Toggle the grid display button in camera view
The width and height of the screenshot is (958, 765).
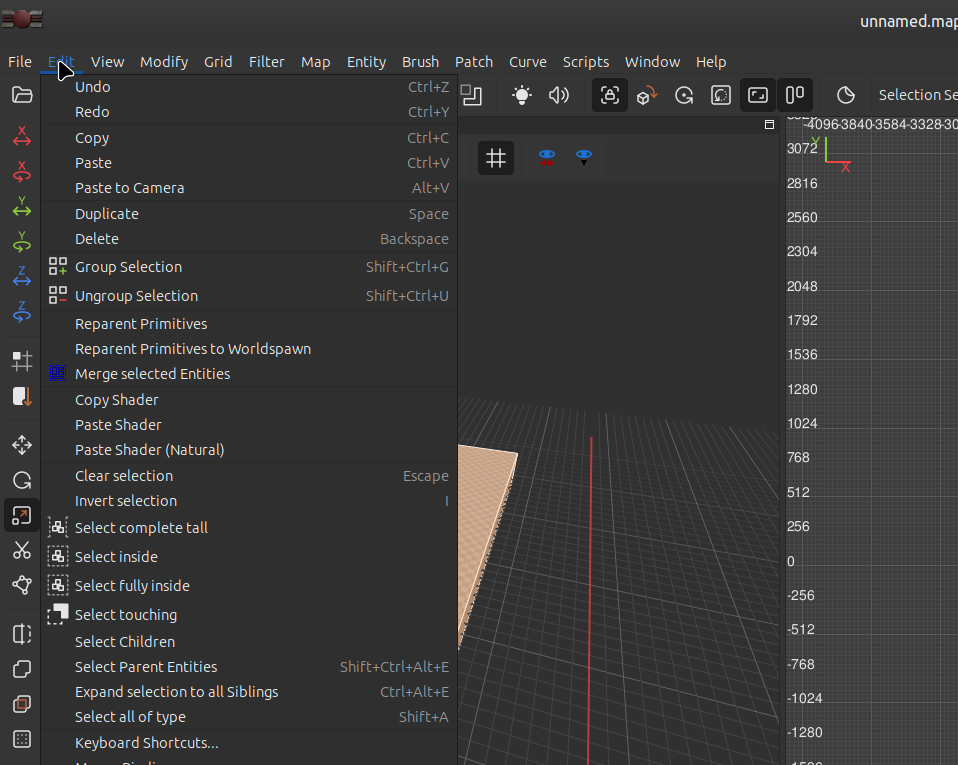tap(495, 158)
